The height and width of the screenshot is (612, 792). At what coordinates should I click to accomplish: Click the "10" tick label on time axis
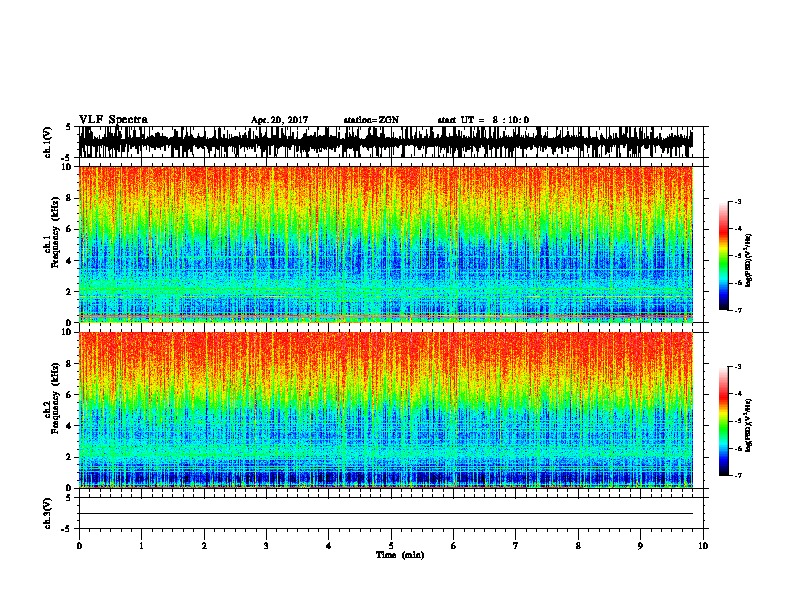[x=703, y=546]
